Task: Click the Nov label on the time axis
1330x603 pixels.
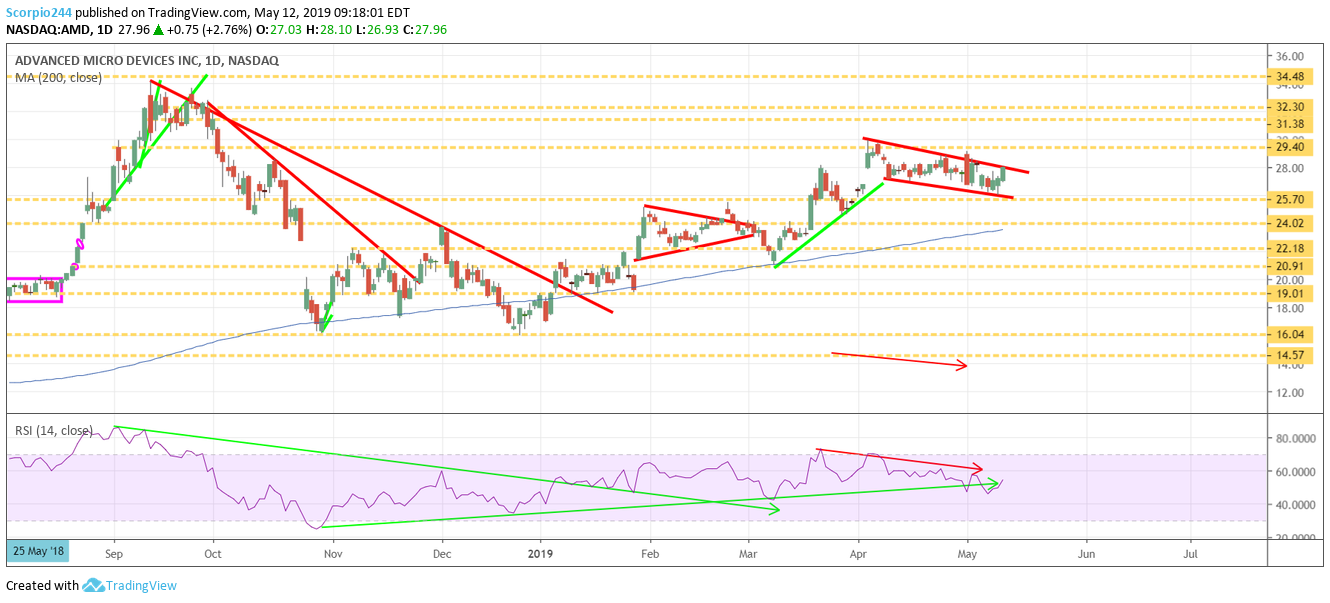Action: coord(333,552)
